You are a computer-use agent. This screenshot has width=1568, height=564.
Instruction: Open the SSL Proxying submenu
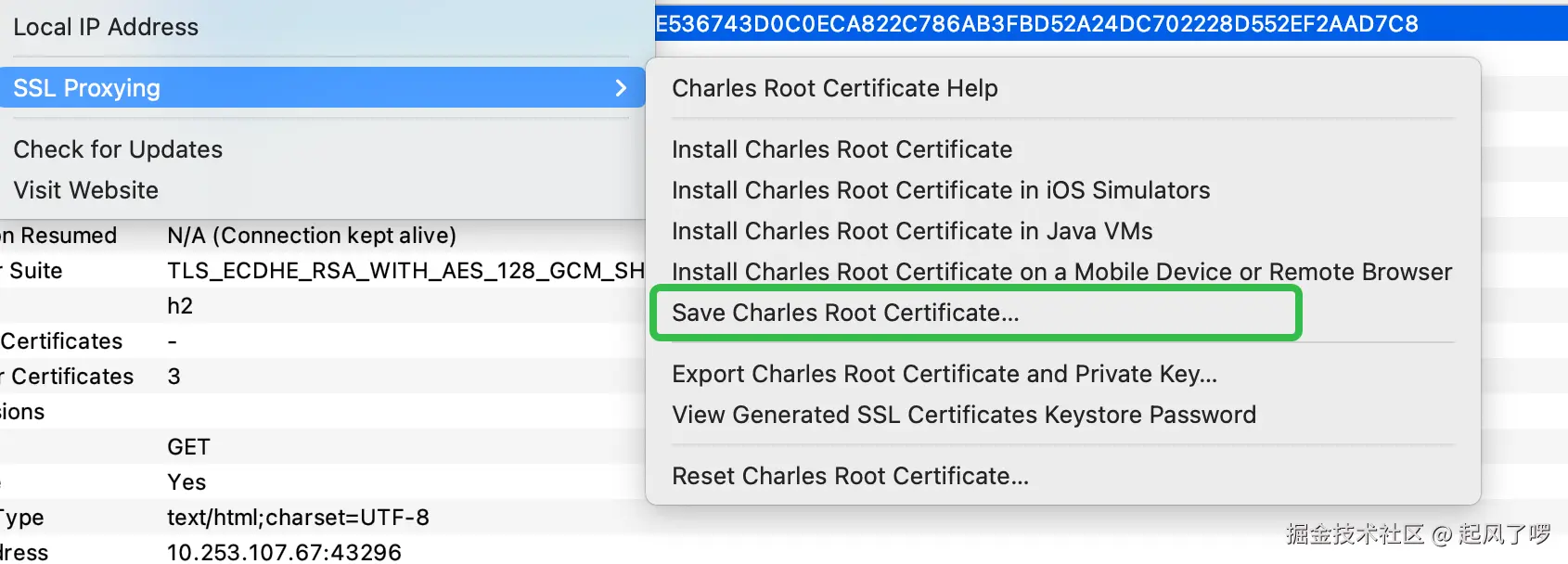coord(322,88)
